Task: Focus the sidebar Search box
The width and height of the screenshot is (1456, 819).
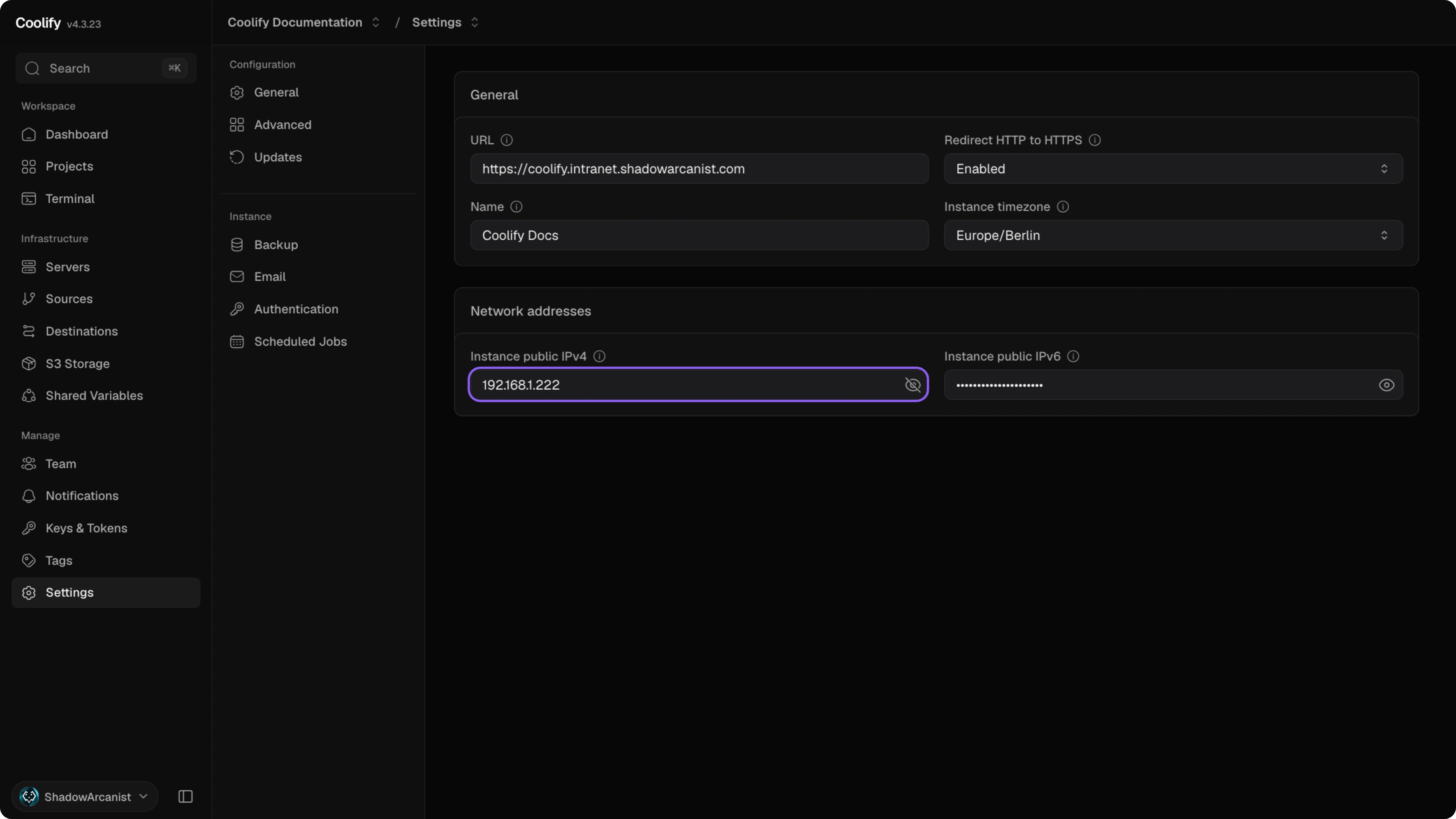Action: (x=106, y=68)
